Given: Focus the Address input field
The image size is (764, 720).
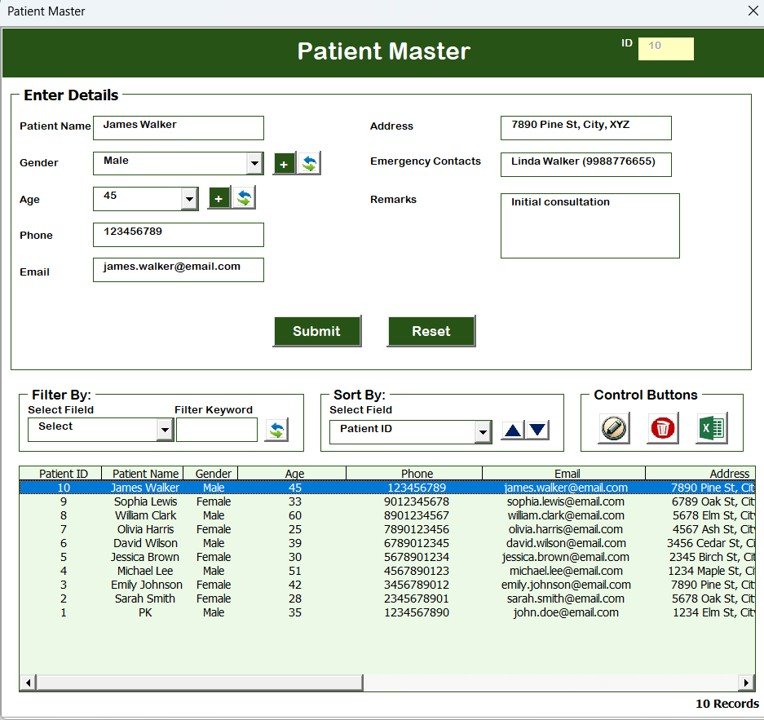Looking at the screenshot, I should tap(586, 128).
